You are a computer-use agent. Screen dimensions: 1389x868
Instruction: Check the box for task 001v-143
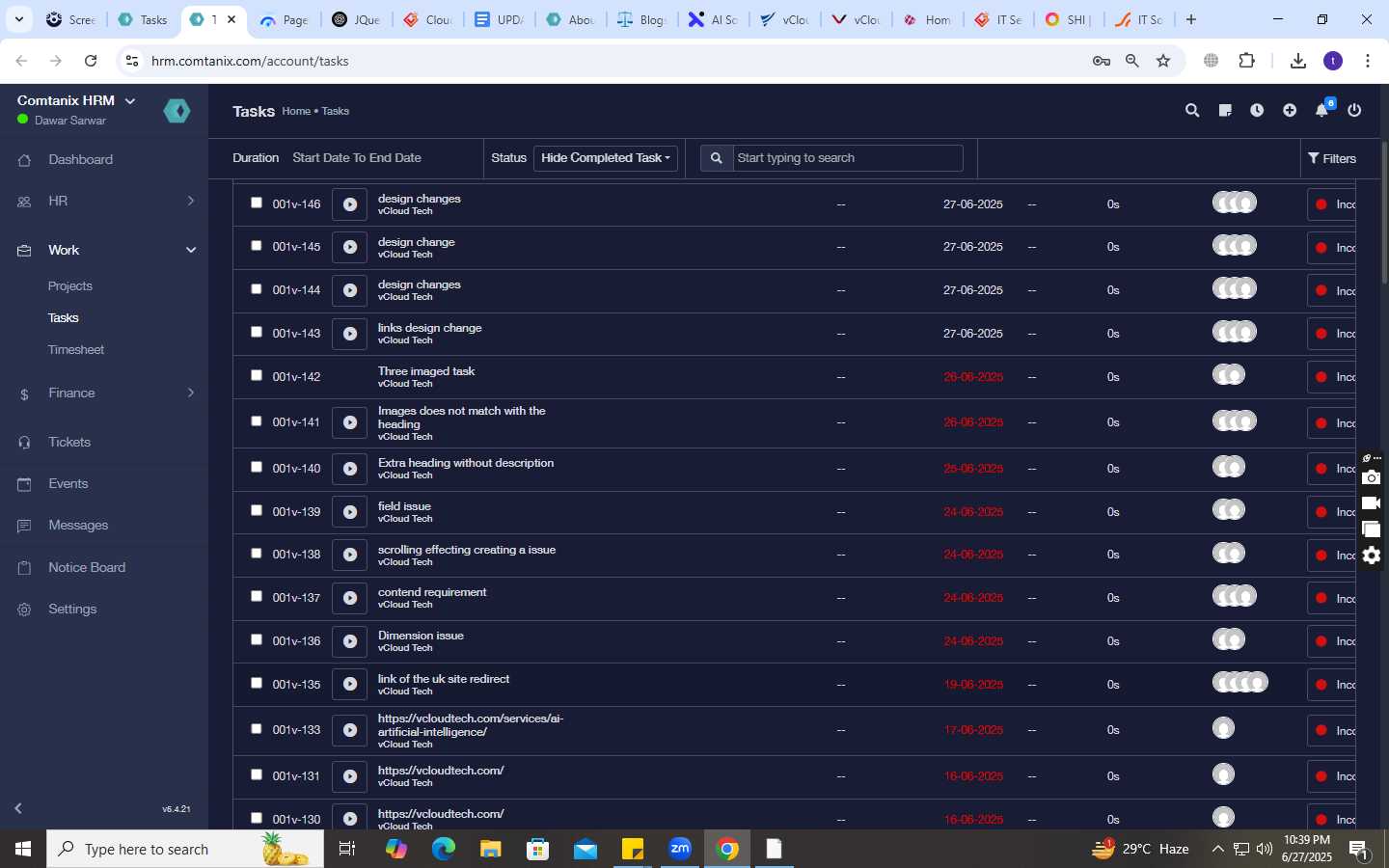coord(257,332)
